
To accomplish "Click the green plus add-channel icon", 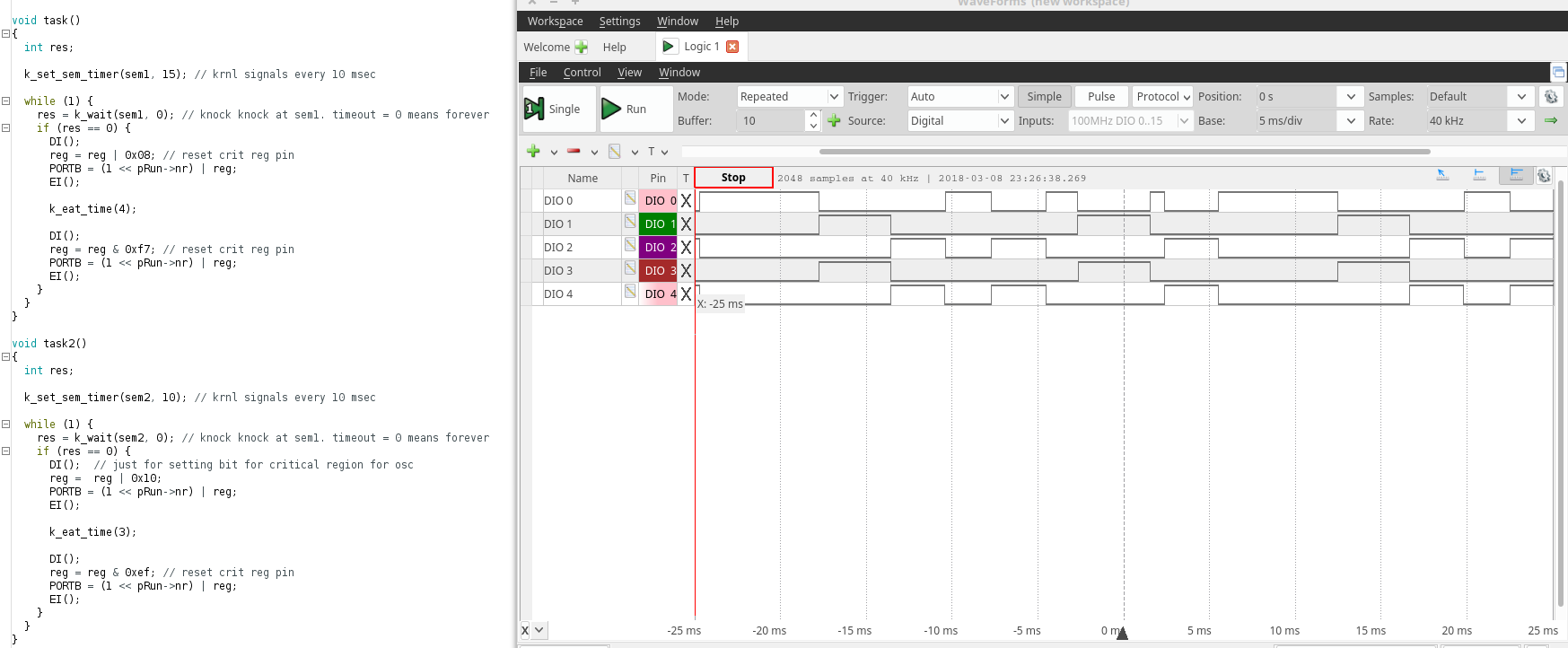I will click(533, 152).
